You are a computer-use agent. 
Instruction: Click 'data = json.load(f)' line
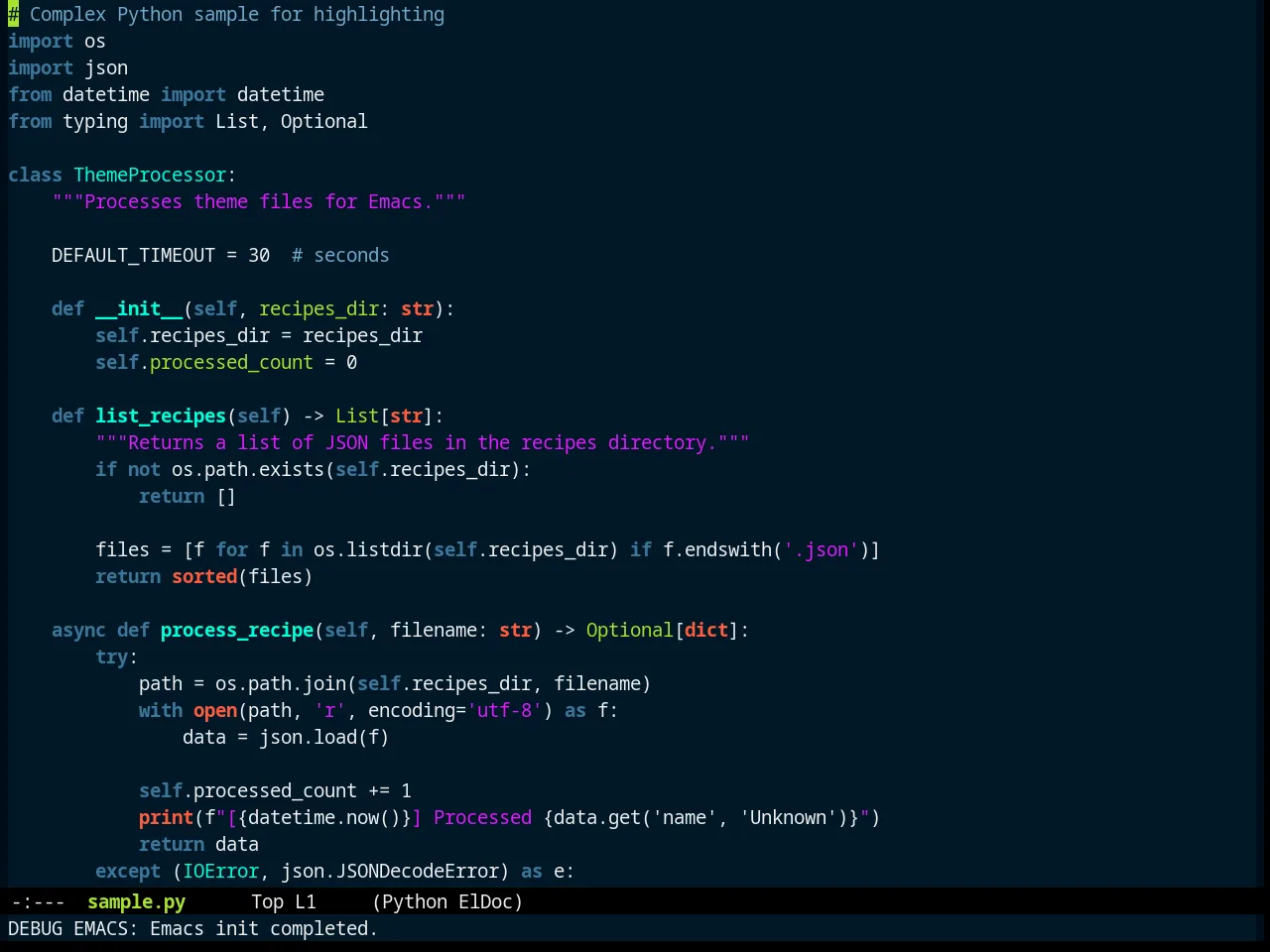[x=286, y=737]
